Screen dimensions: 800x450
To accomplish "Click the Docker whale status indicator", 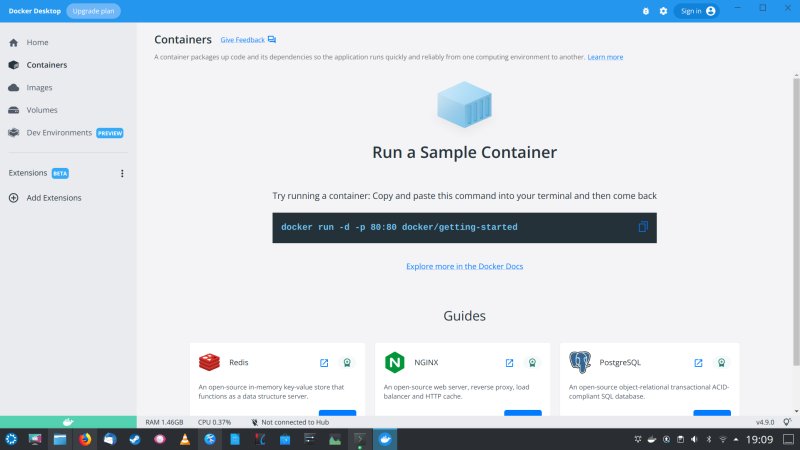I will (x=68, y=422).
